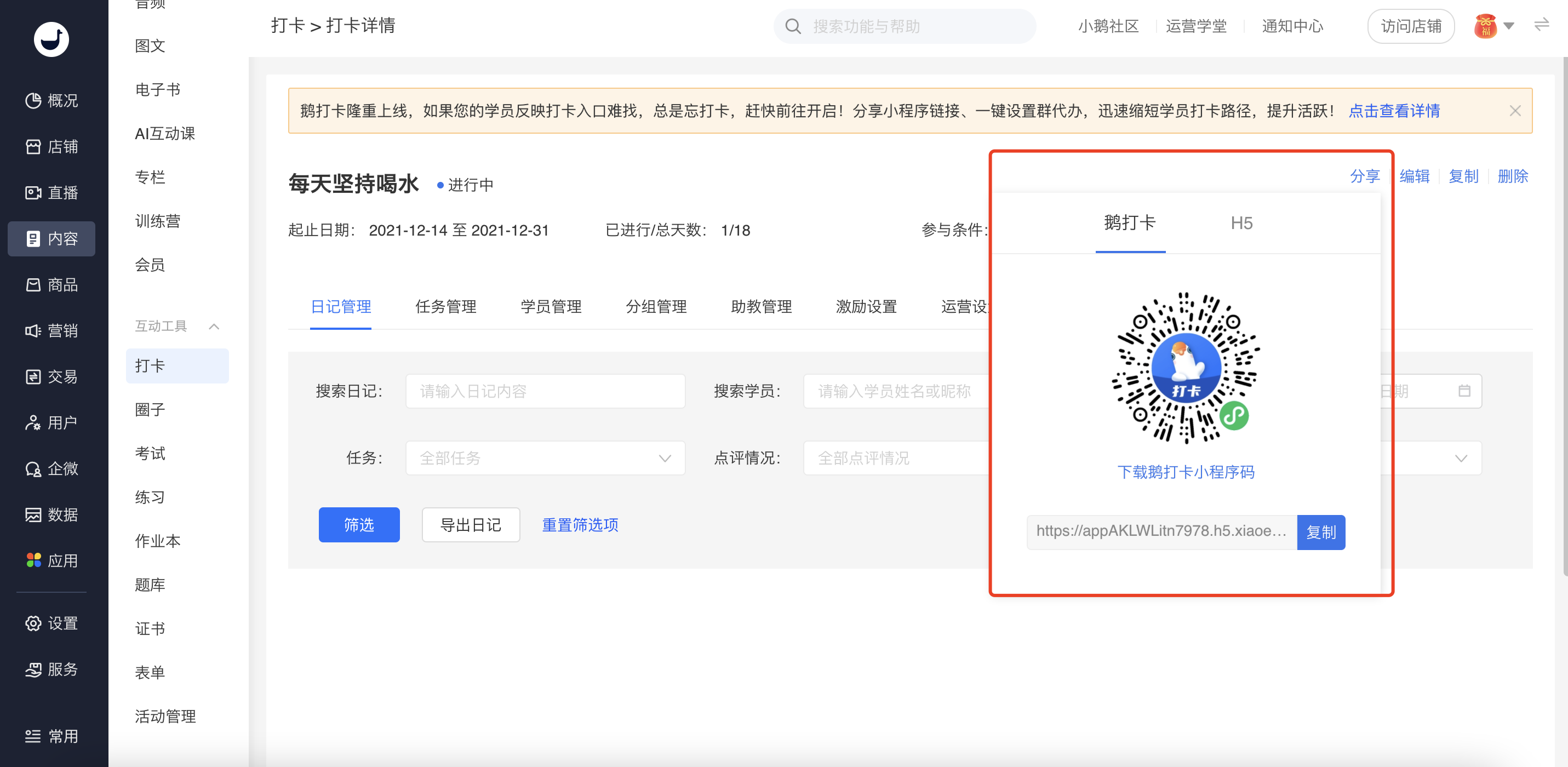Copy the share URL with 复制 button
Viewport: 1568px width, 767px height.
tap(1320, 532)
